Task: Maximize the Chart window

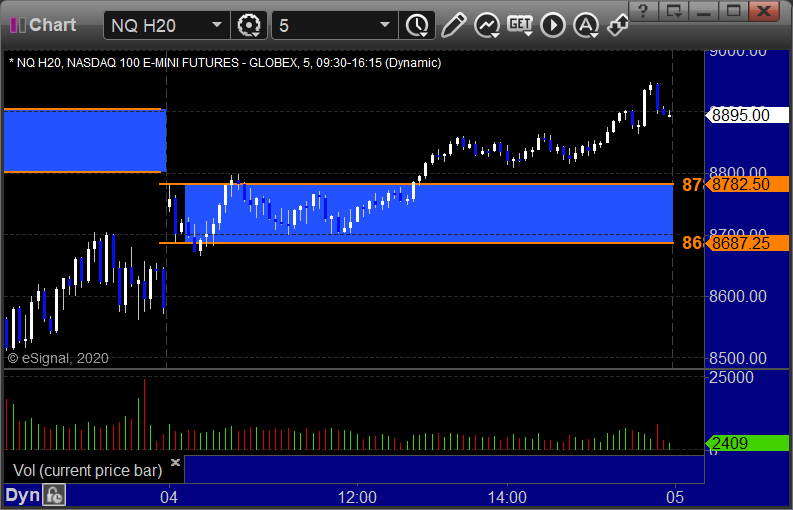Action: (x=733, y=10)
